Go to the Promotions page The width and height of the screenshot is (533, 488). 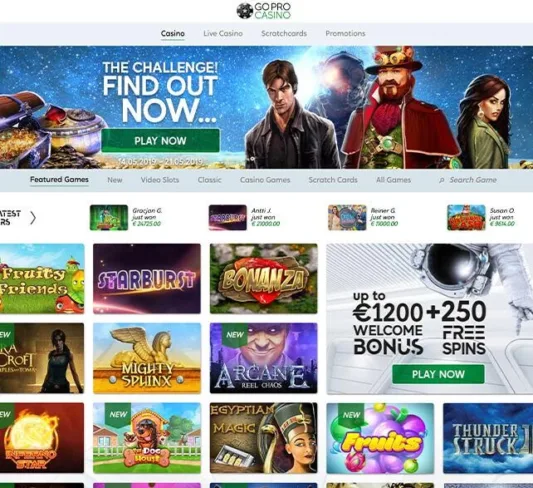(x=345, y=33)
